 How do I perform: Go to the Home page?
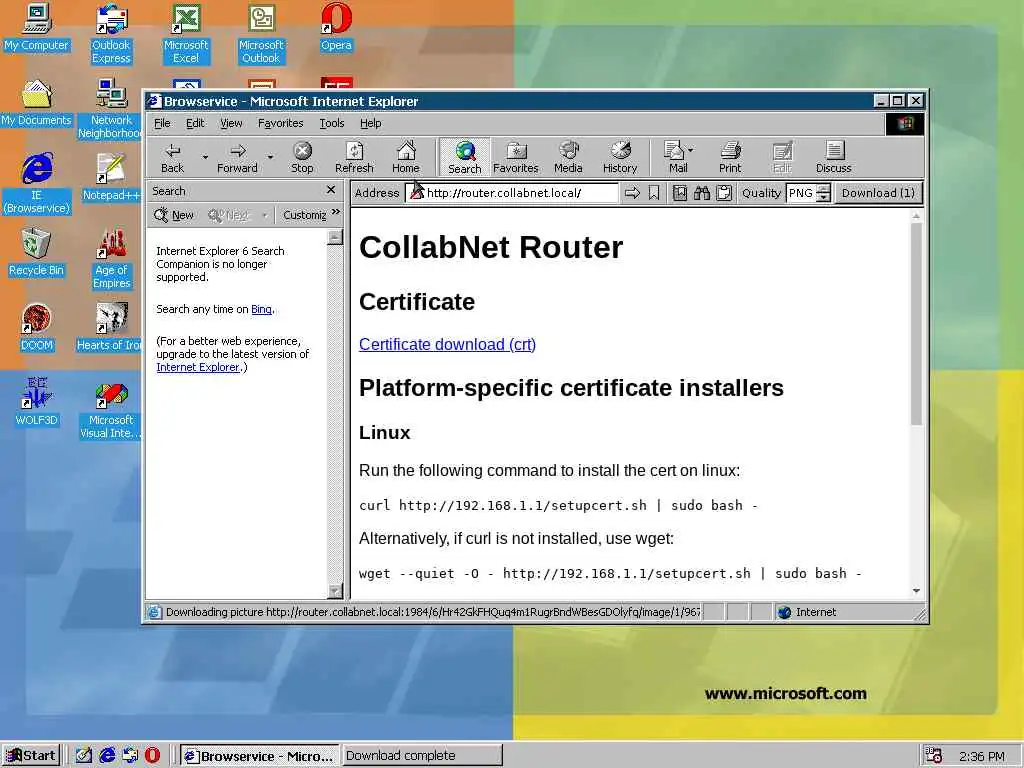(406, 158)
